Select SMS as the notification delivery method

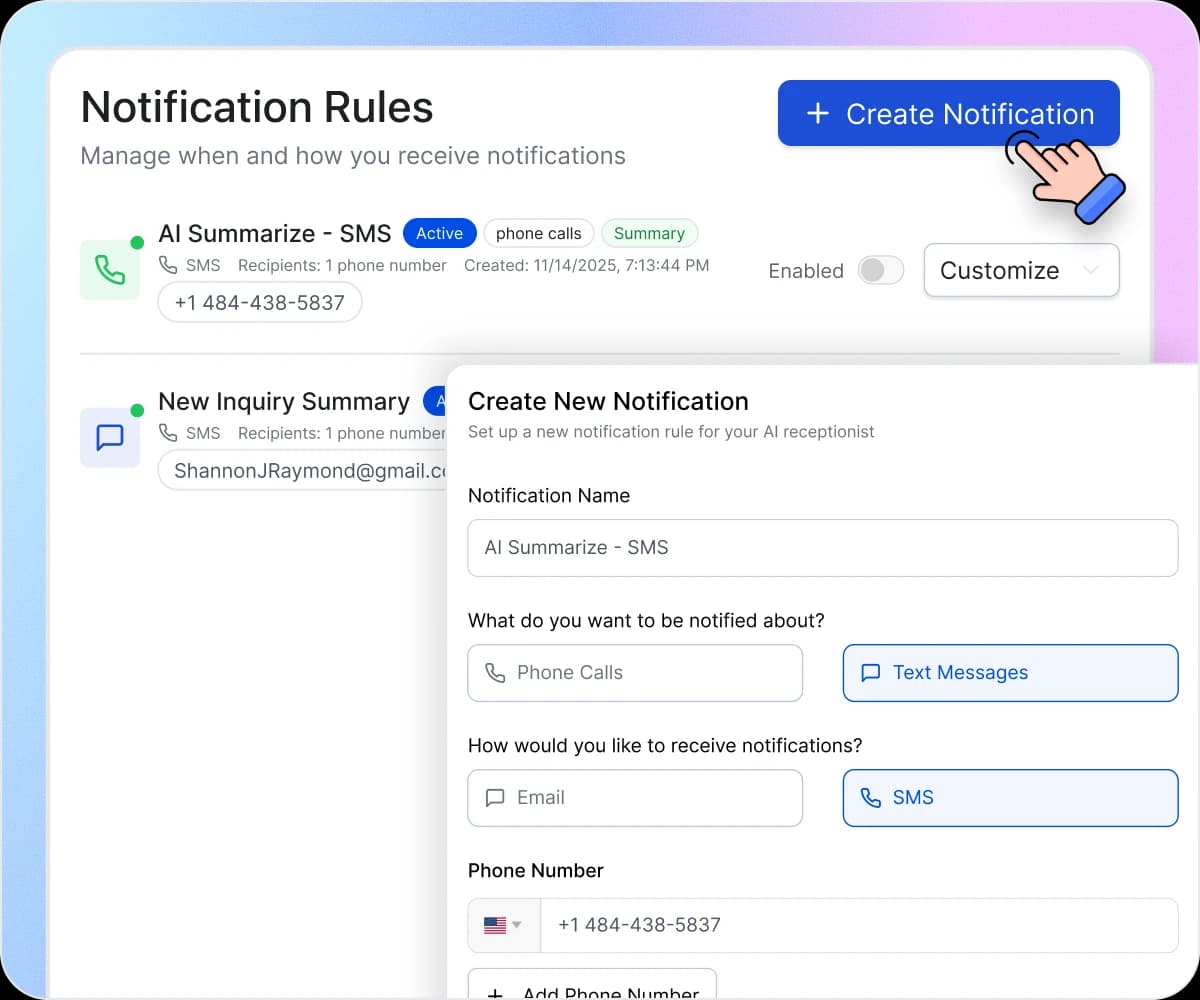point(1010,798)
